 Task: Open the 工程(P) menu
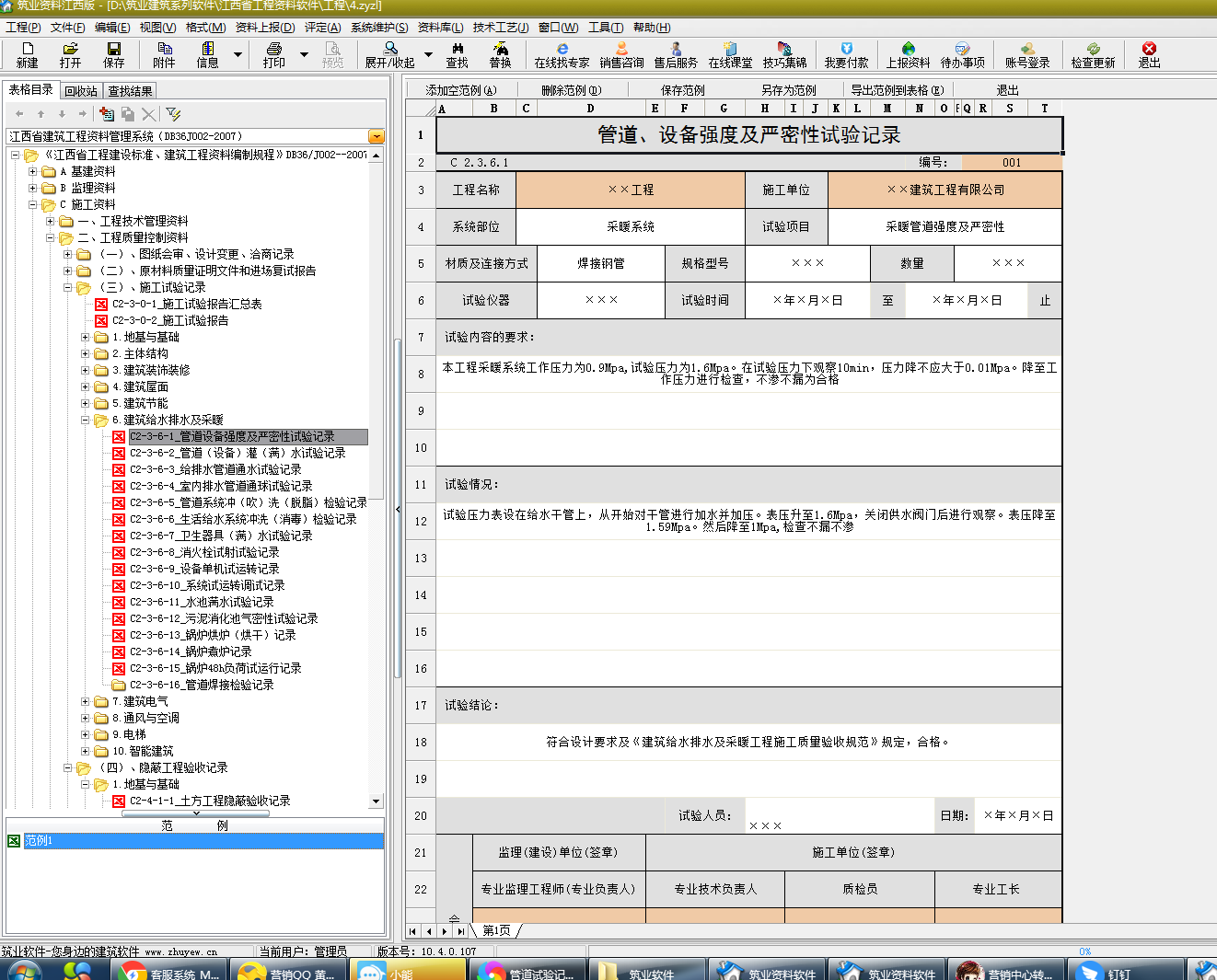[x=23, y=28]
